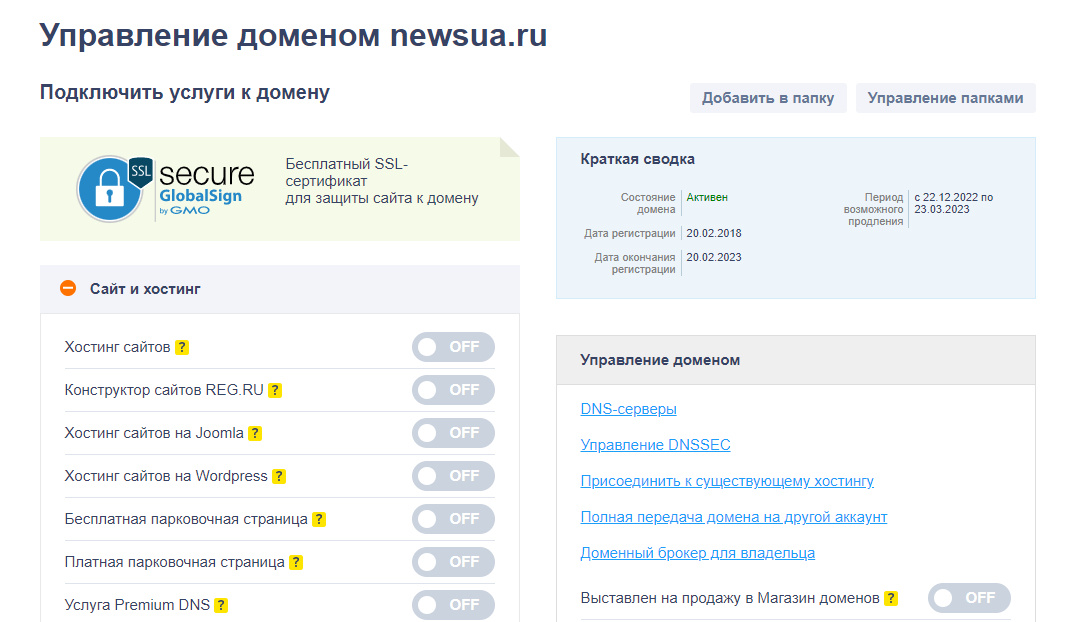Enable the Хостинг сайтов toggle
The image size is (1078, 622).
453,347
